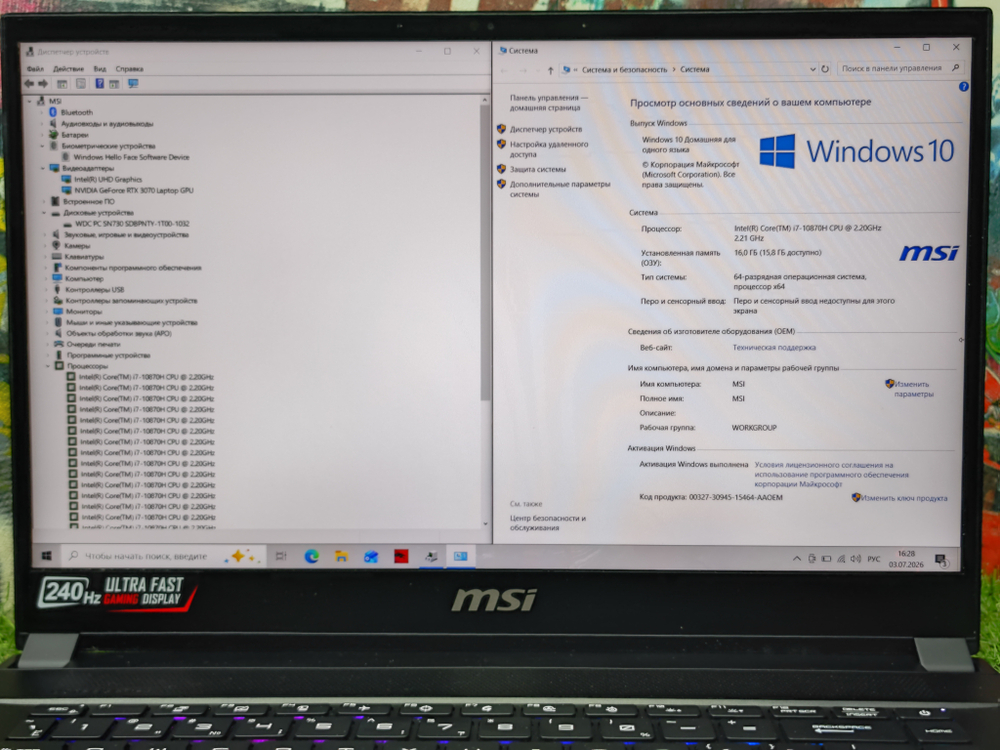This screenshot has width=1000, height=750.
Task: Click the scan for hardware changes monitor icon
Action: (133, 84)
